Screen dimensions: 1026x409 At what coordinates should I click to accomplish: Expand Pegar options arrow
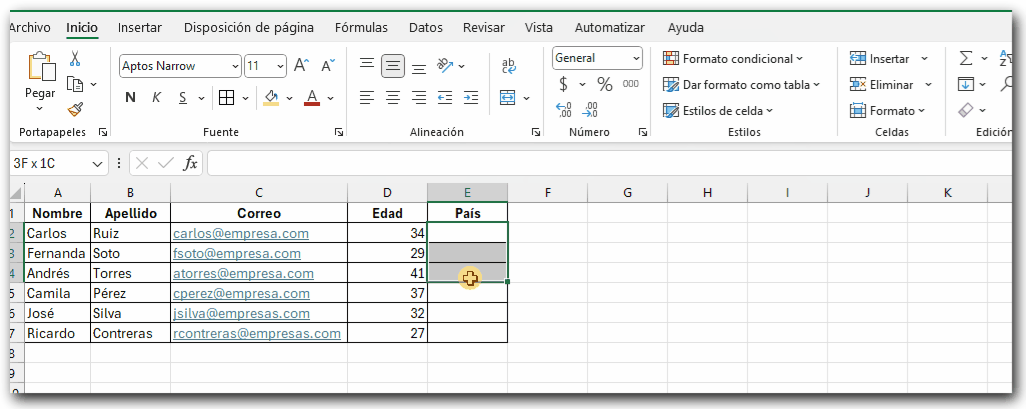[x=40, y=109]
